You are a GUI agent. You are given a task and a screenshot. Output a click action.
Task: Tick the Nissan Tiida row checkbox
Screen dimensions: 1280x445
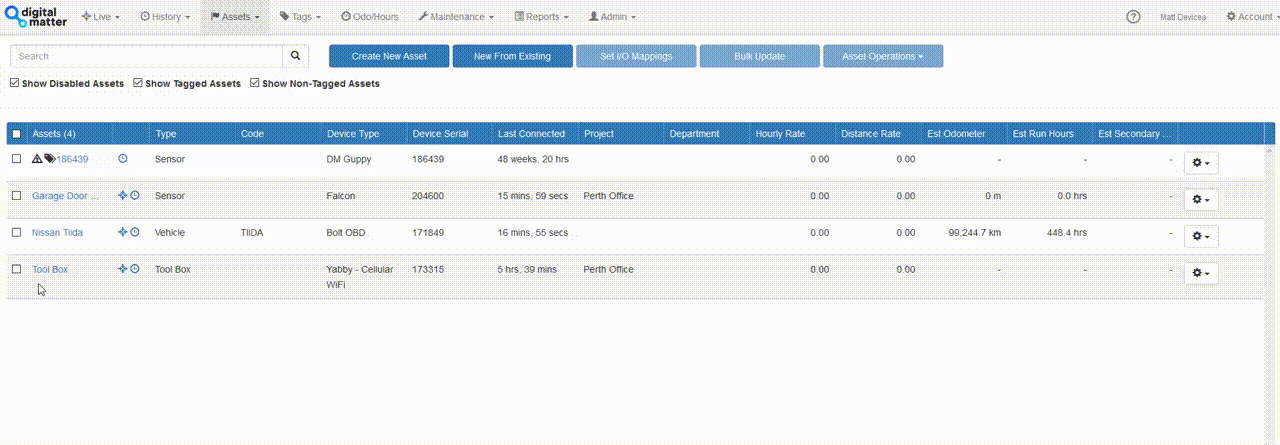coord(16,232)
